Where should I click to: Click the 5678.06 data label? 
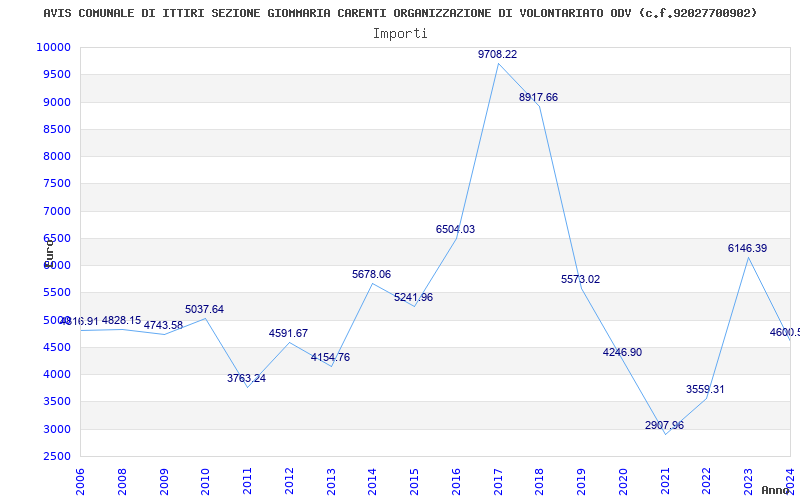click(x=371, y=274)
